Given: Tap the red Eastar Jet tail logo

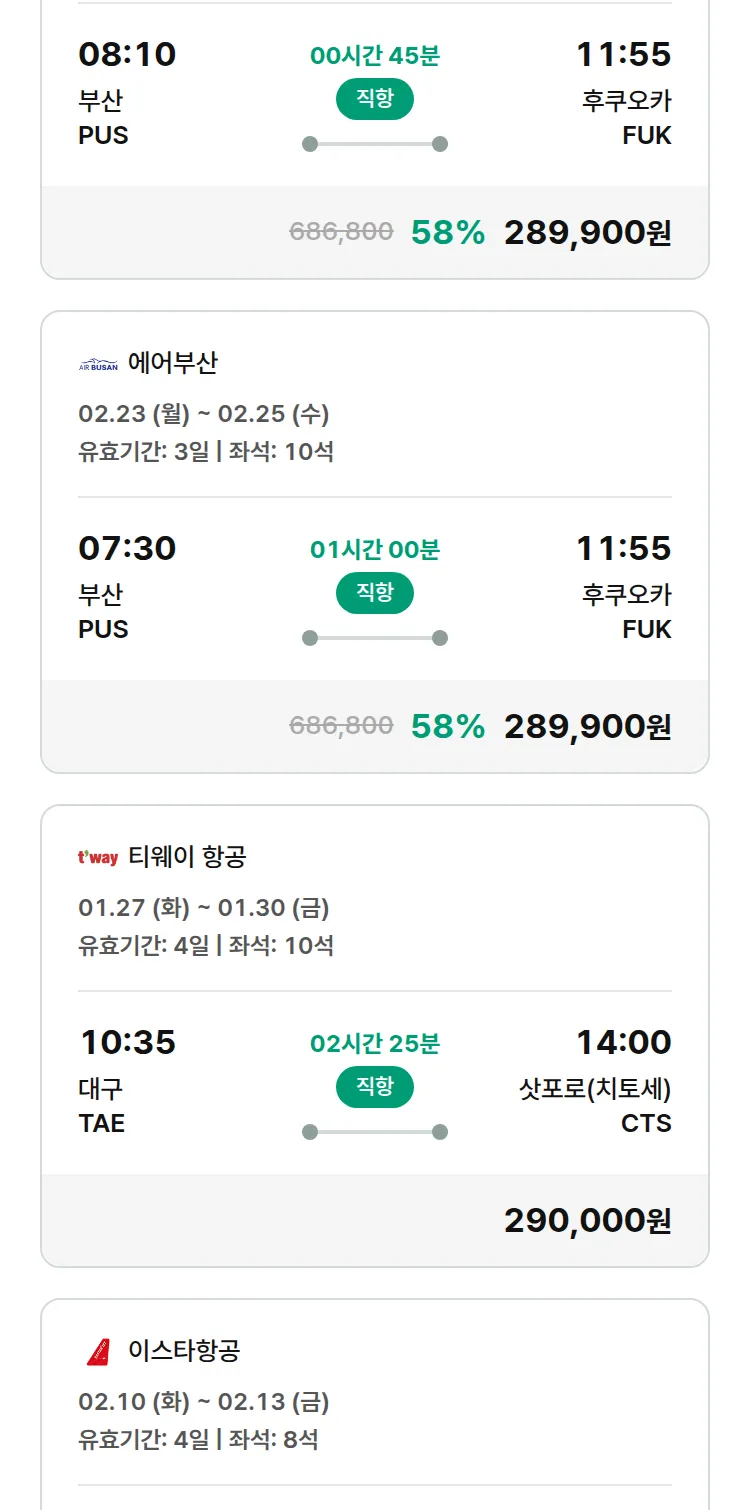Looking at the screenshot, I should tap(98, 1351).
